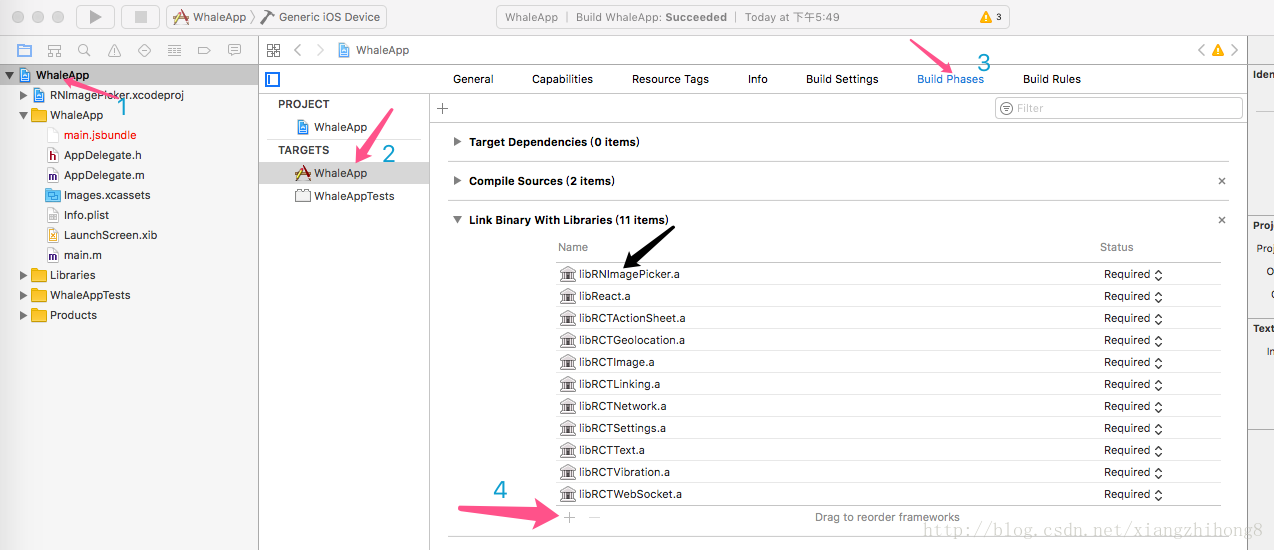
Task: Open the related items grid icon
Action: [273, 50]
